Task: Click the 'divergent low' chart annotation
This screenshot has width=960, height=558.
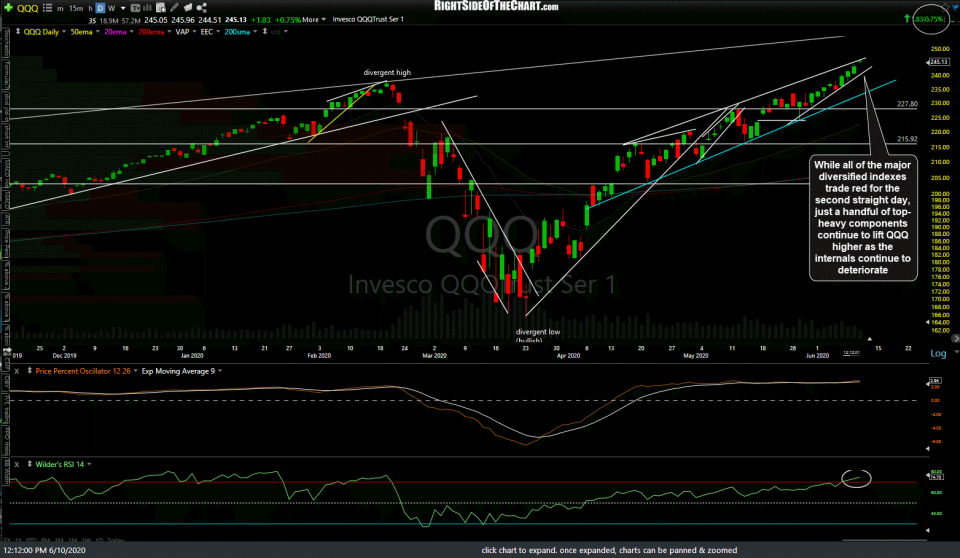Action: pos(538,332)
